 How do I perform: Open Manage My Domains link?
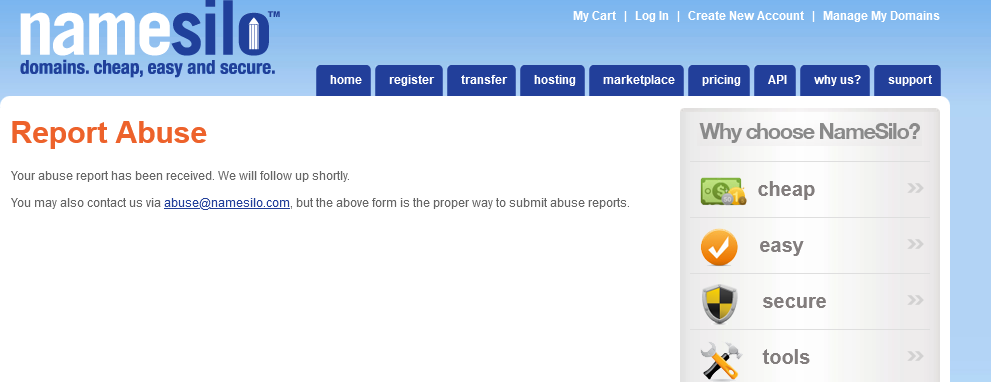881,16
